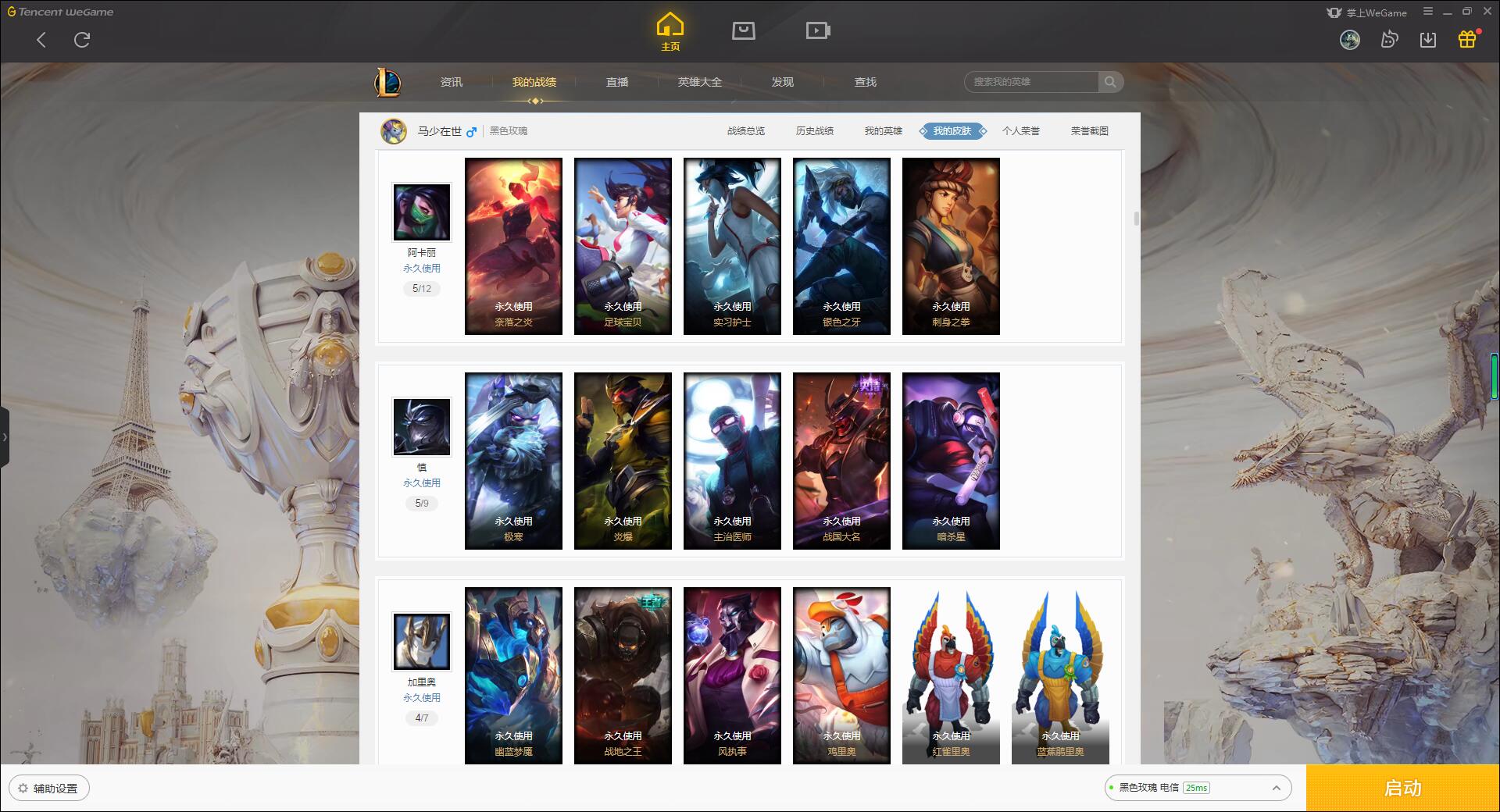Open the 极寒 skin card

(x=513, y=461)
